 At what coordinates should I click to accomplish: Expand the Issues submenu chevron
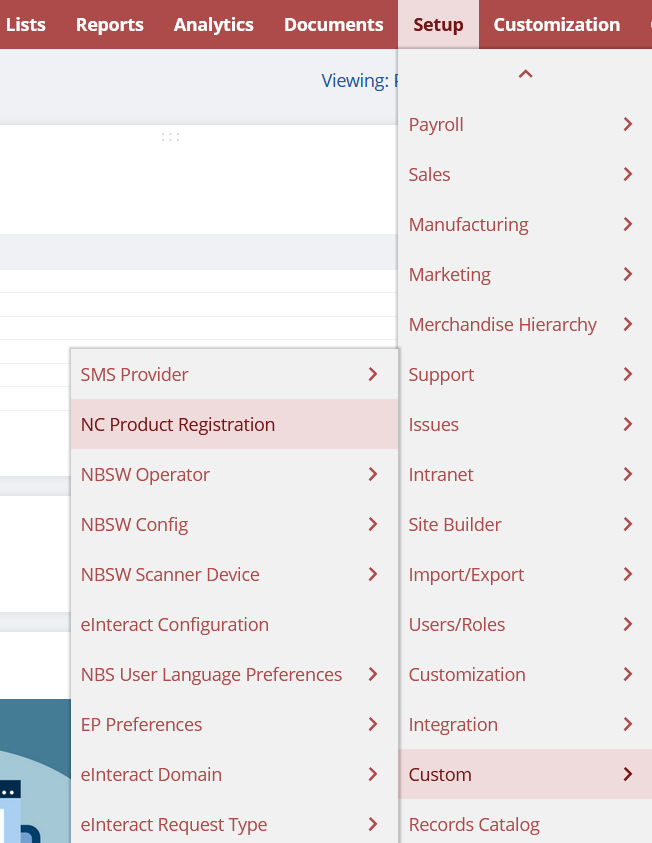(x=627, y=424)
